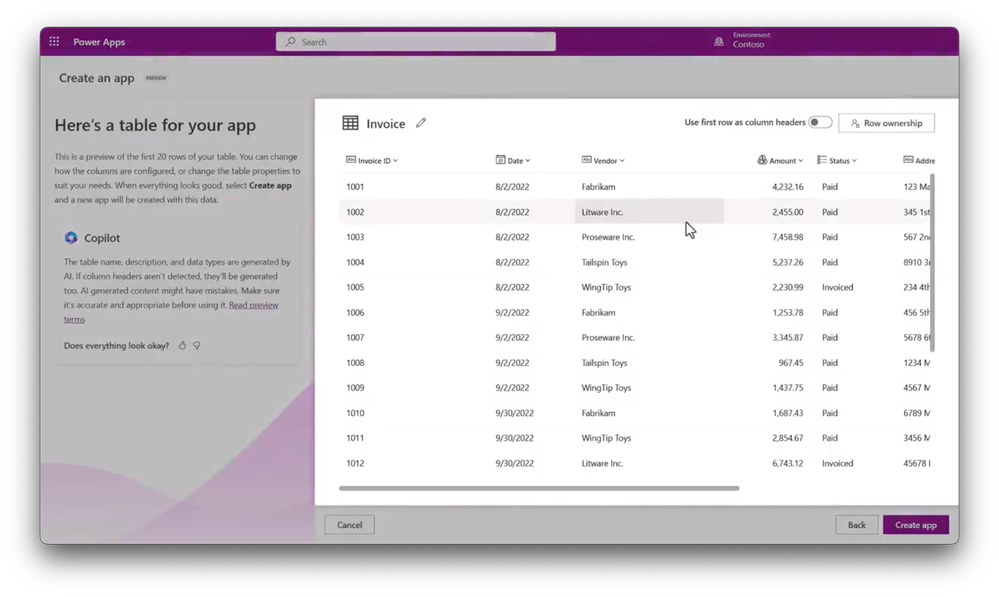Select amount 4,232.16 cell
Screen dimensions: 999x597
point(787,187)
